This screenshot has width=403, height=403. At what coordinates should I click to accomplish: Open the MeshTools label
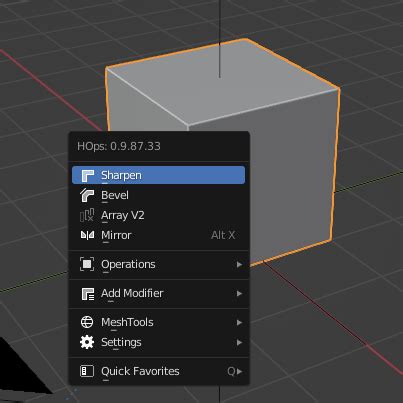(127, 322)
